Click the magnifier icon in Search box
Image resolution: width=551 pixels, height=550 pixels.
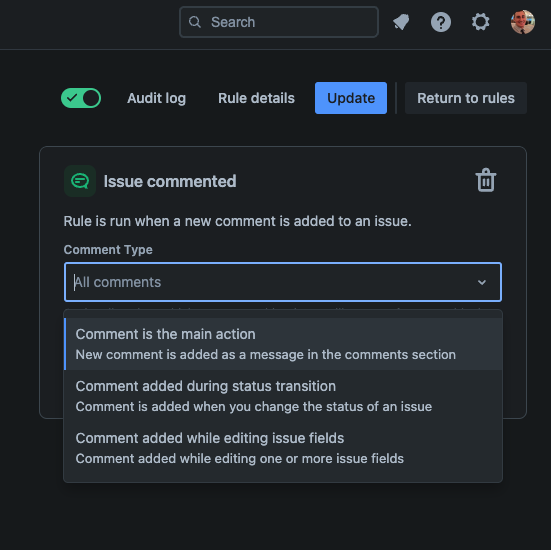(195, 22)
